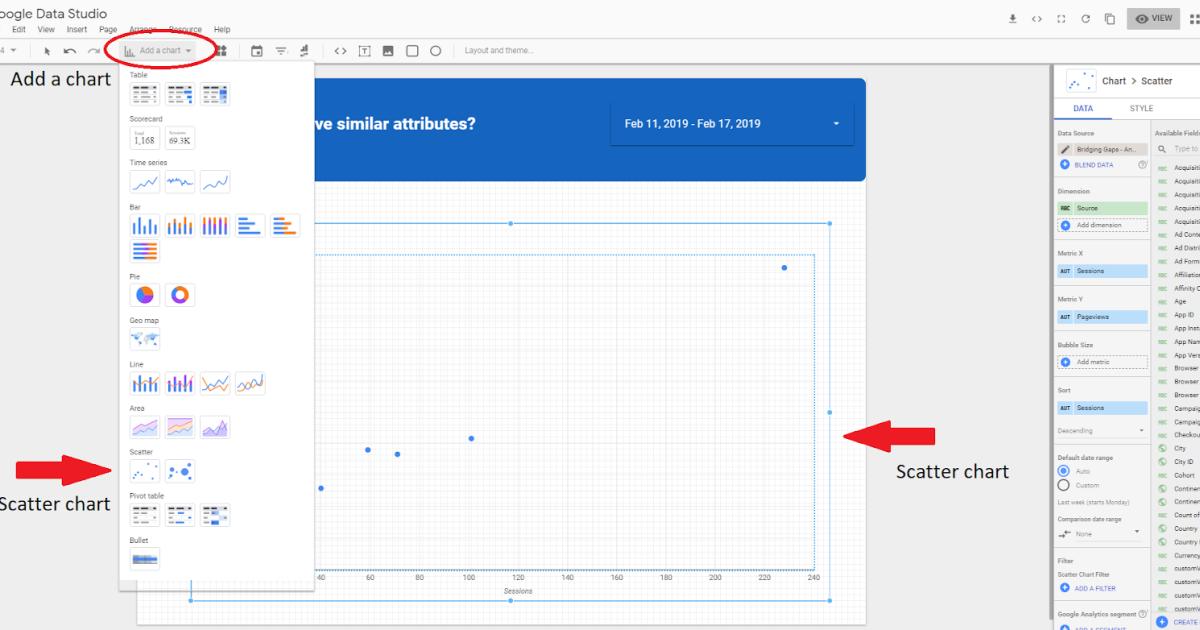Select the plain line chart

(x=215, y=383)
